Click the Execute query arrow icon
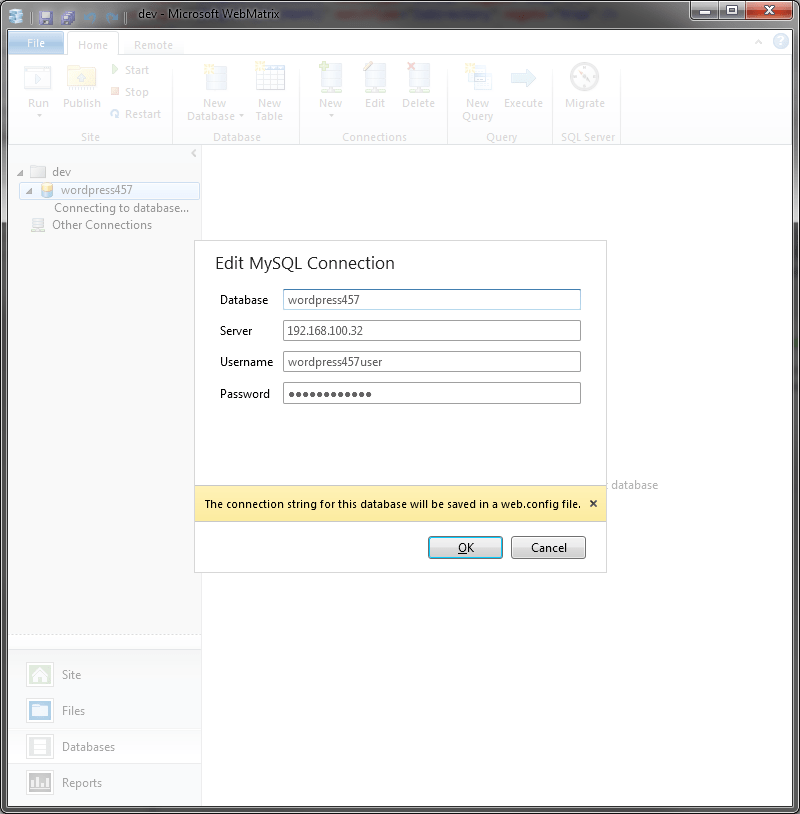The height and width of the screenshot is (814, 800). (523, 78)
